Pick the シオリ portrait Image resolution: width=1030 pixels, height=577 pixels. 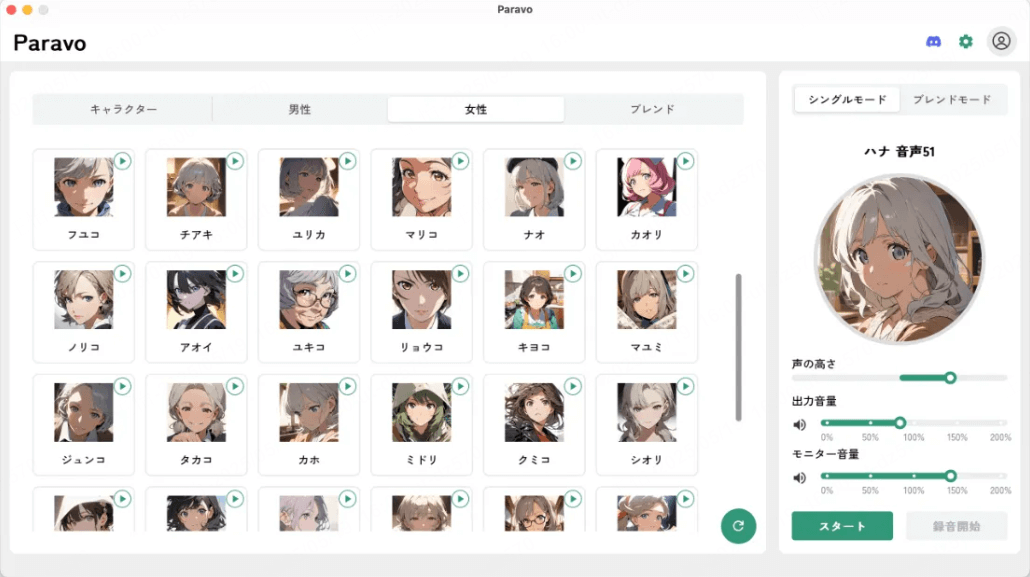pos(646,412)
